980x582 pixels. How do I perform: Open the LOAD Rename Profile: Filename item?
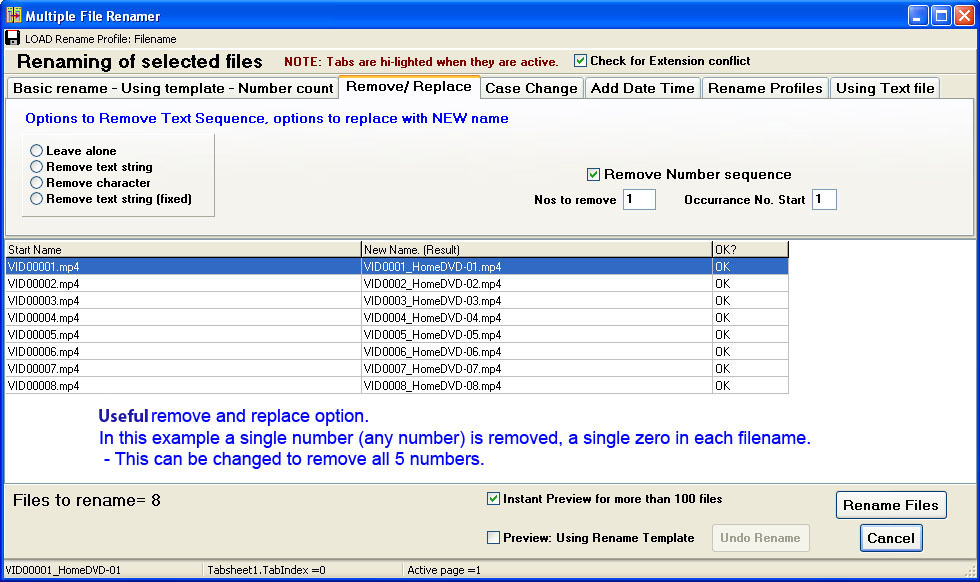101,39
